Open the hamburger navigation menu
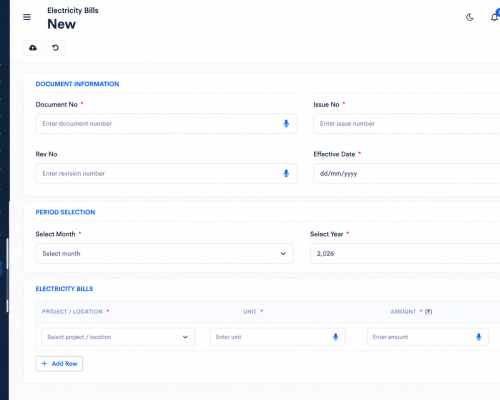Image resolution: width=500 pixels, height=400 pixels. 27,17
